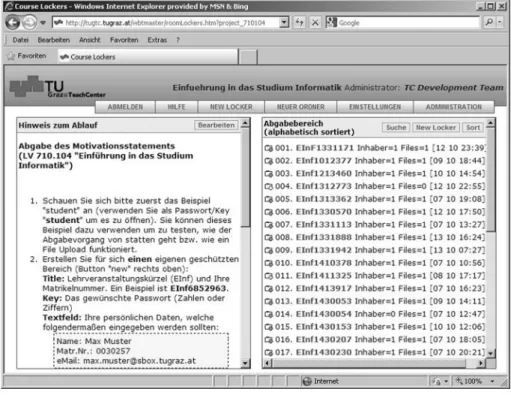Image resolution: width=511 pixels, height=395 pixels.
Task: Open the Favoriten menu
Action: pos(124,40)
